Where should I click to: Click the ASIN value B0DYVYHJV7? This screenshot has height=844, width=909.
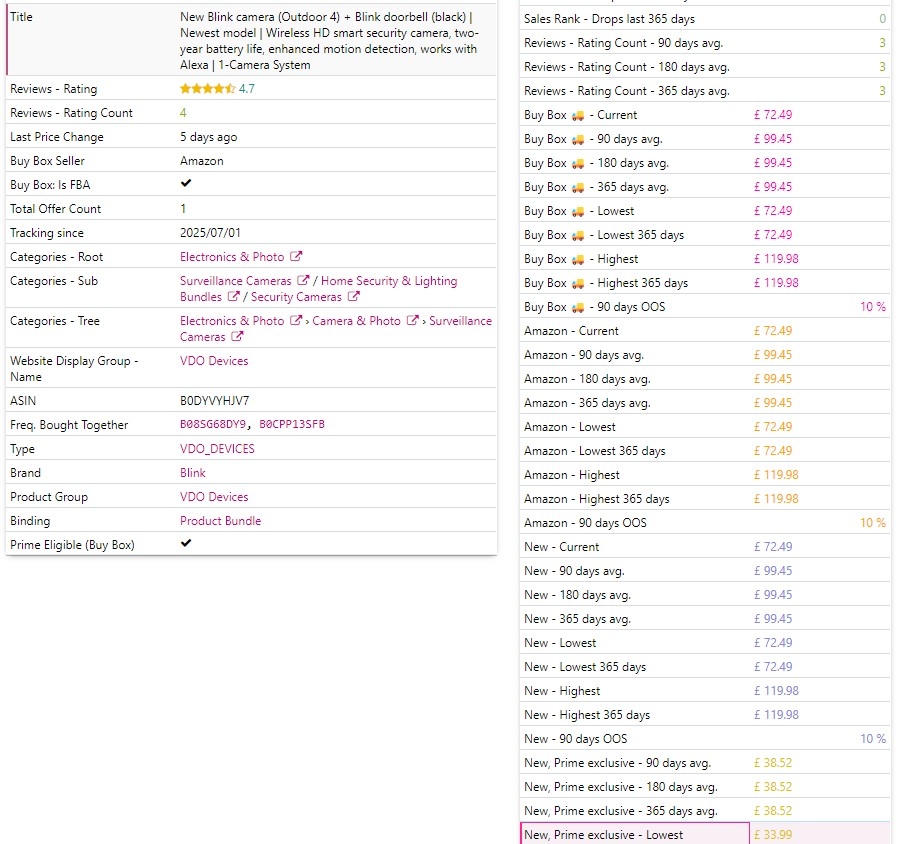click(x=215, y=401)
